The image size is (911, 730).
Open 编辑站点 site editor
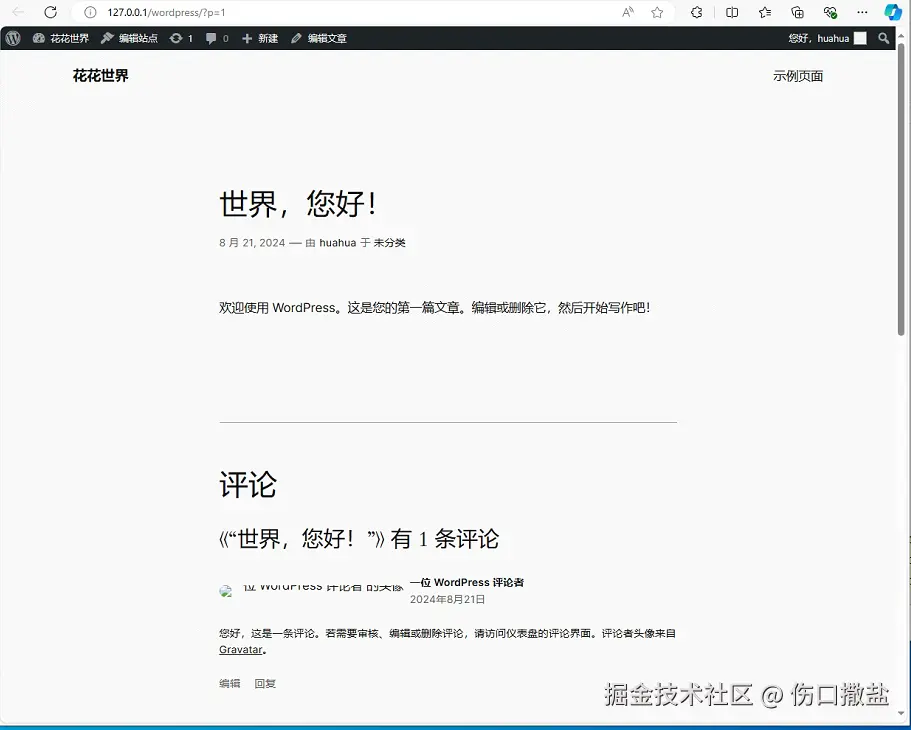click(130, 38)
